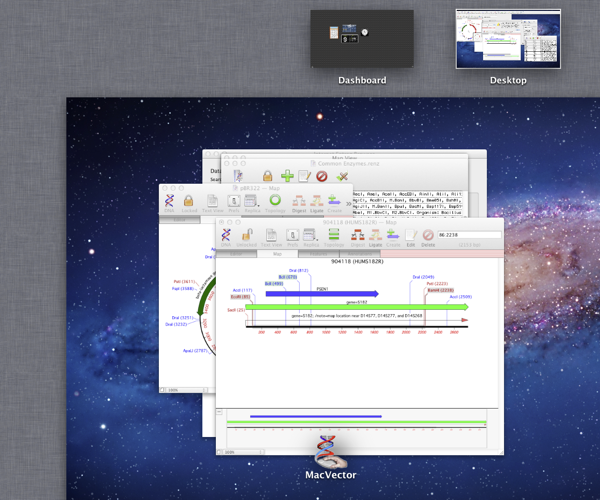Switch to Map tab in HUMS182R window
This screenshot has height=500, width=600.
coord(277,253)
